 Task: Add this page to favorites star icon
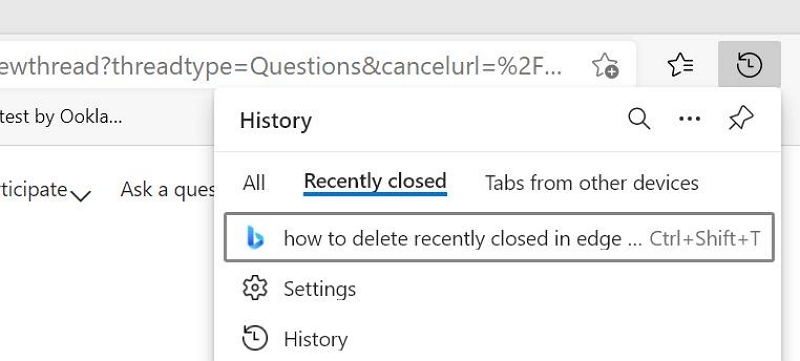click(x=605, y=65)
